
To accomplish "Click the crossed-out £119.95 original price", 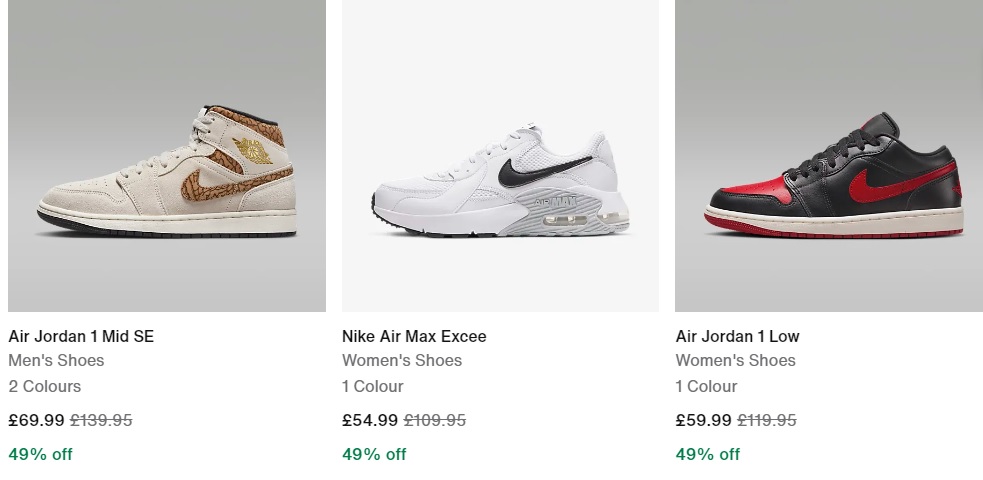I will 767,420.
